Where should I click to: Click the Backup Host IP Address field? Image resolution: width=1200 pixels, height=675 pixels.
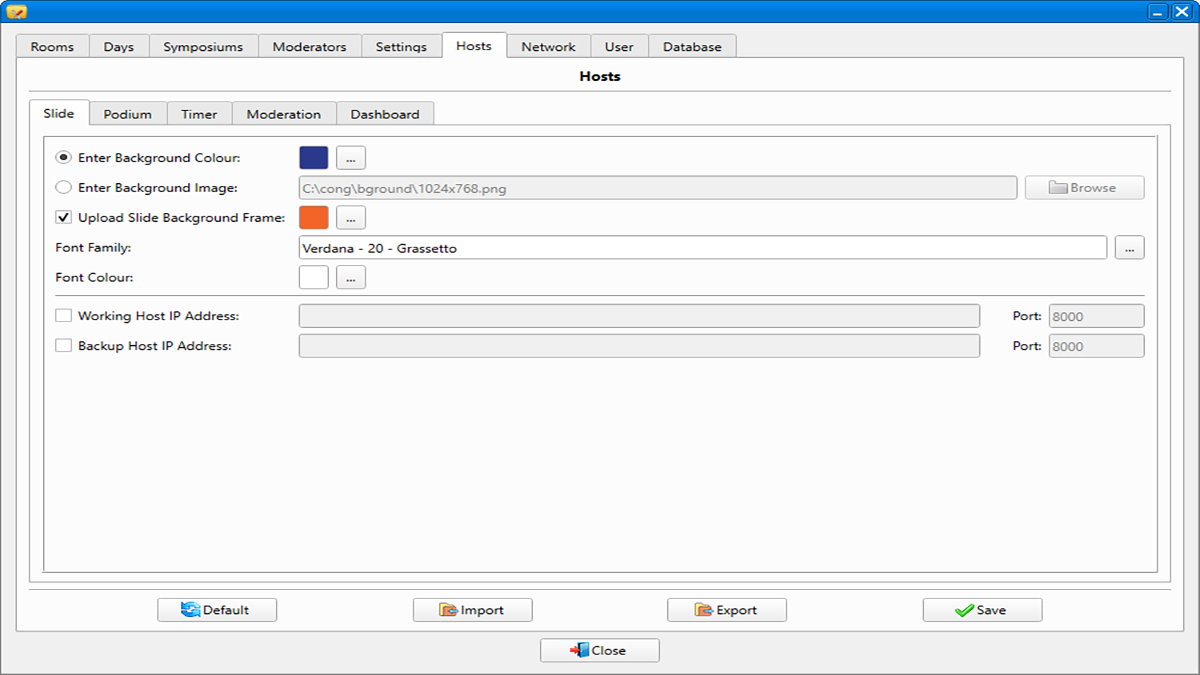(x=639, y=346)
